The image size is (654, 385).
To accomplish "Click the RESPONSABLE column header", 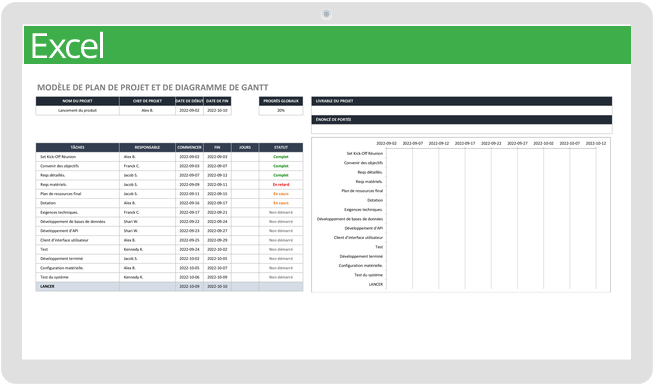I will pos(147,147).
